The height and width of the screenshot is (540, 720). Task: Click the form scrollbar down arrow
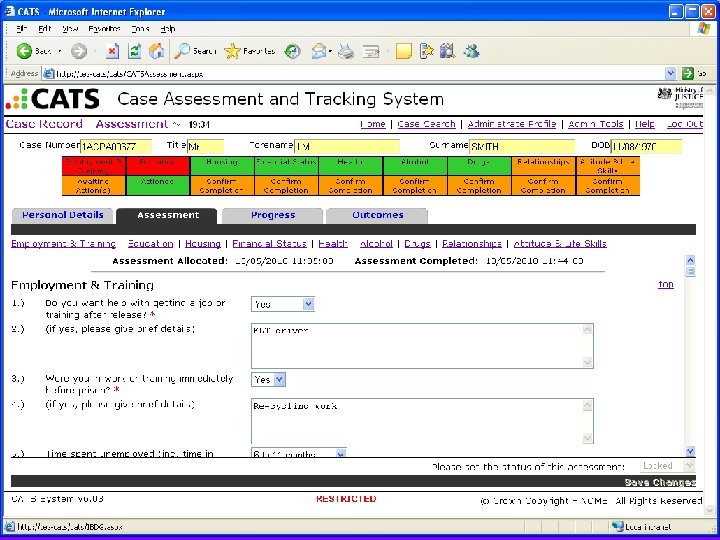(x=690, y=451)
